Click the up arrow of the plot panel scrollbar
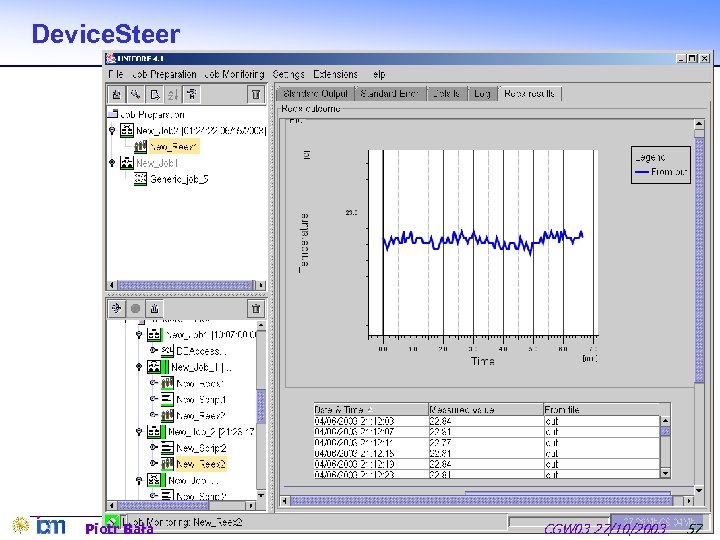Image resolution: width=720 pixels, height=540 pixels. coord(699,124)
